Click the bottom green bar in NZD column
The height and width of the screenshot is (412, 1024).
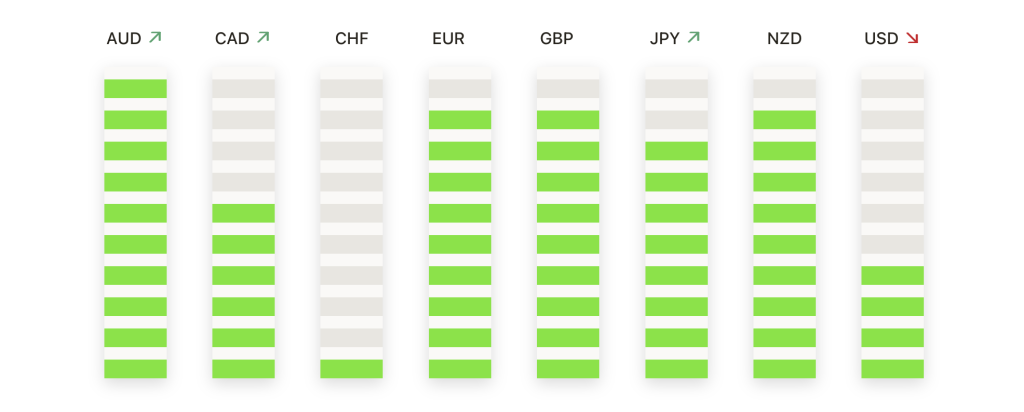pyautogui.click(x=784, y=369)
